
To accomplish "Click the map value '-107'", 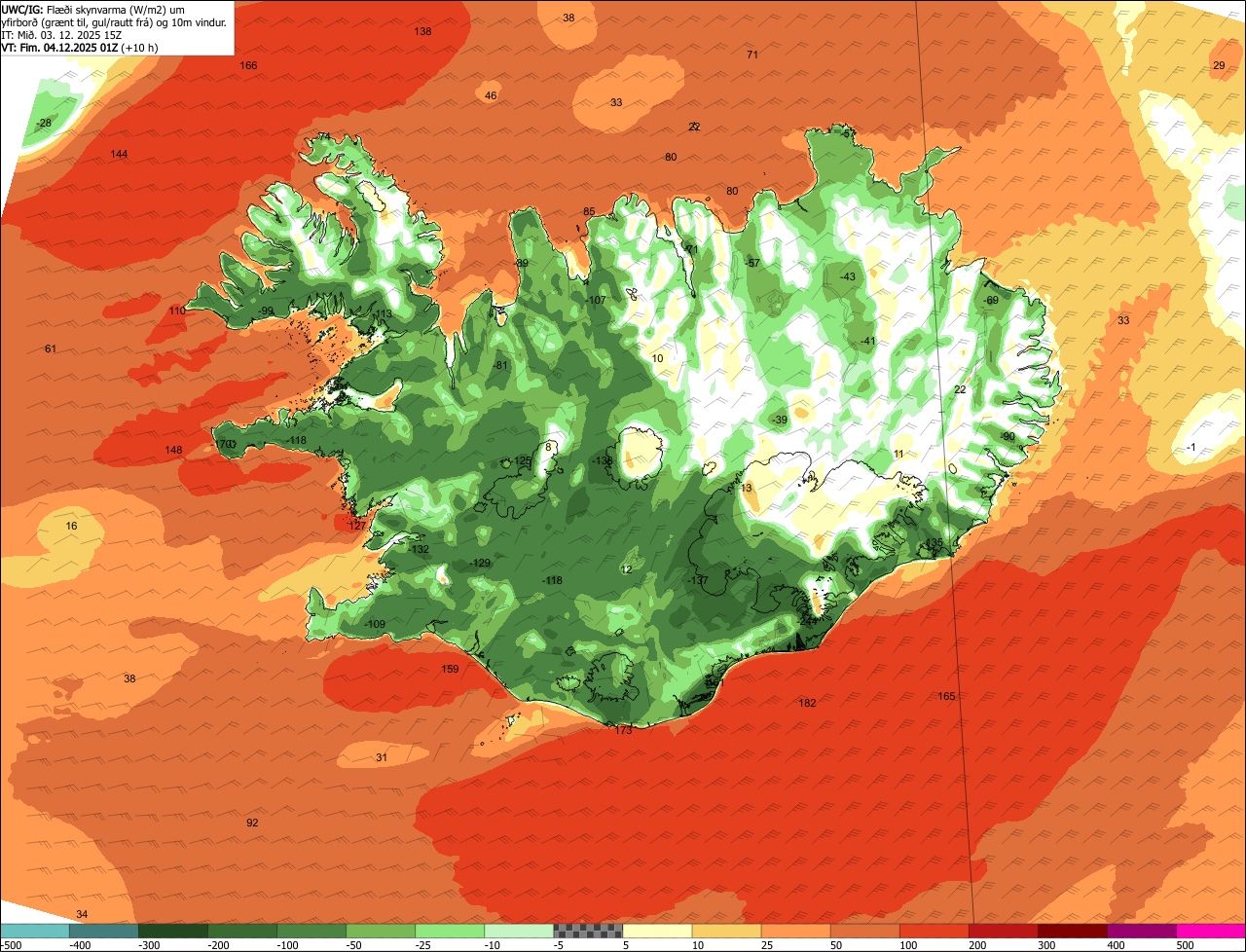I will (x=596, y=300).
